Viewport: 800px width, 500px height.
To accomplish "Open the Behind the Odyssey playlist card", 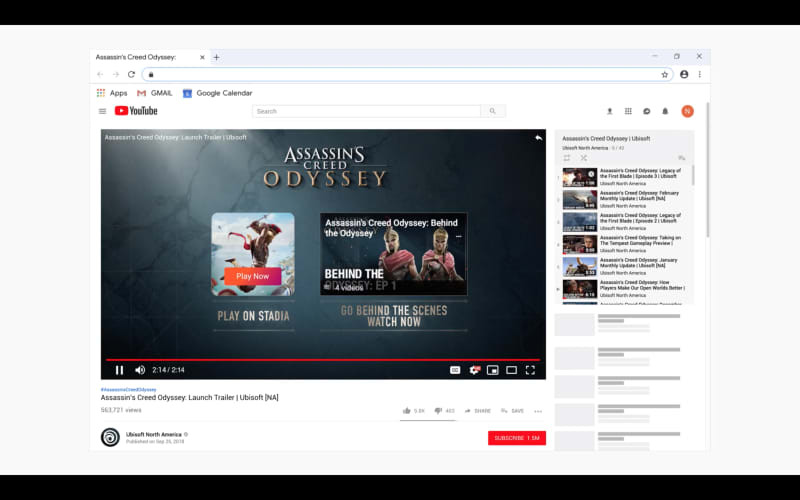I will click(393, 254).
